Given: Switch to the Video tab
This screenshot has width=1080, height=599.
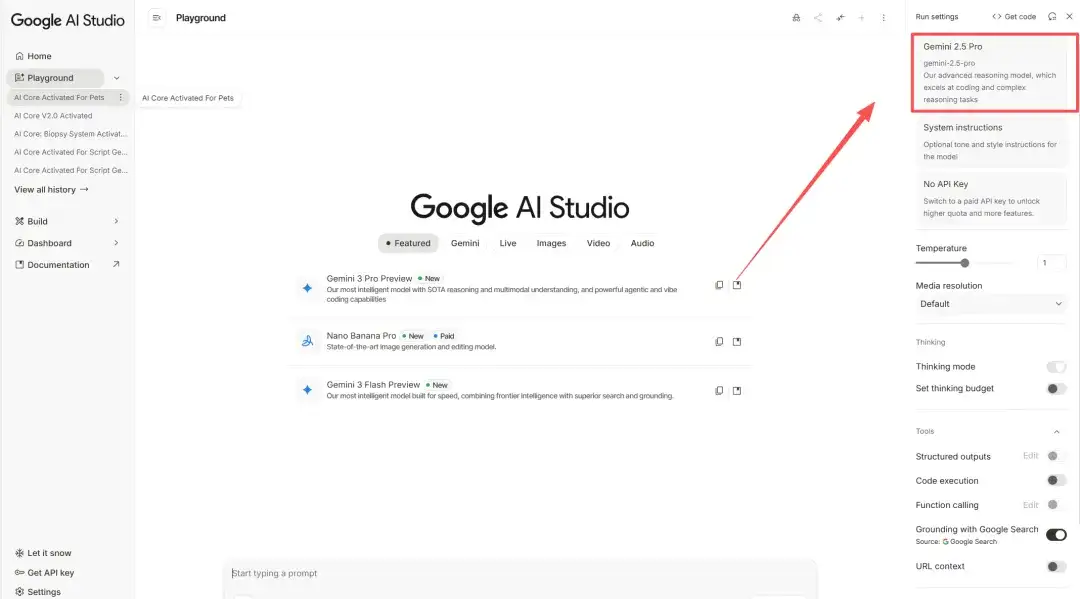Looking at the screenshot, I should (598, 243).
